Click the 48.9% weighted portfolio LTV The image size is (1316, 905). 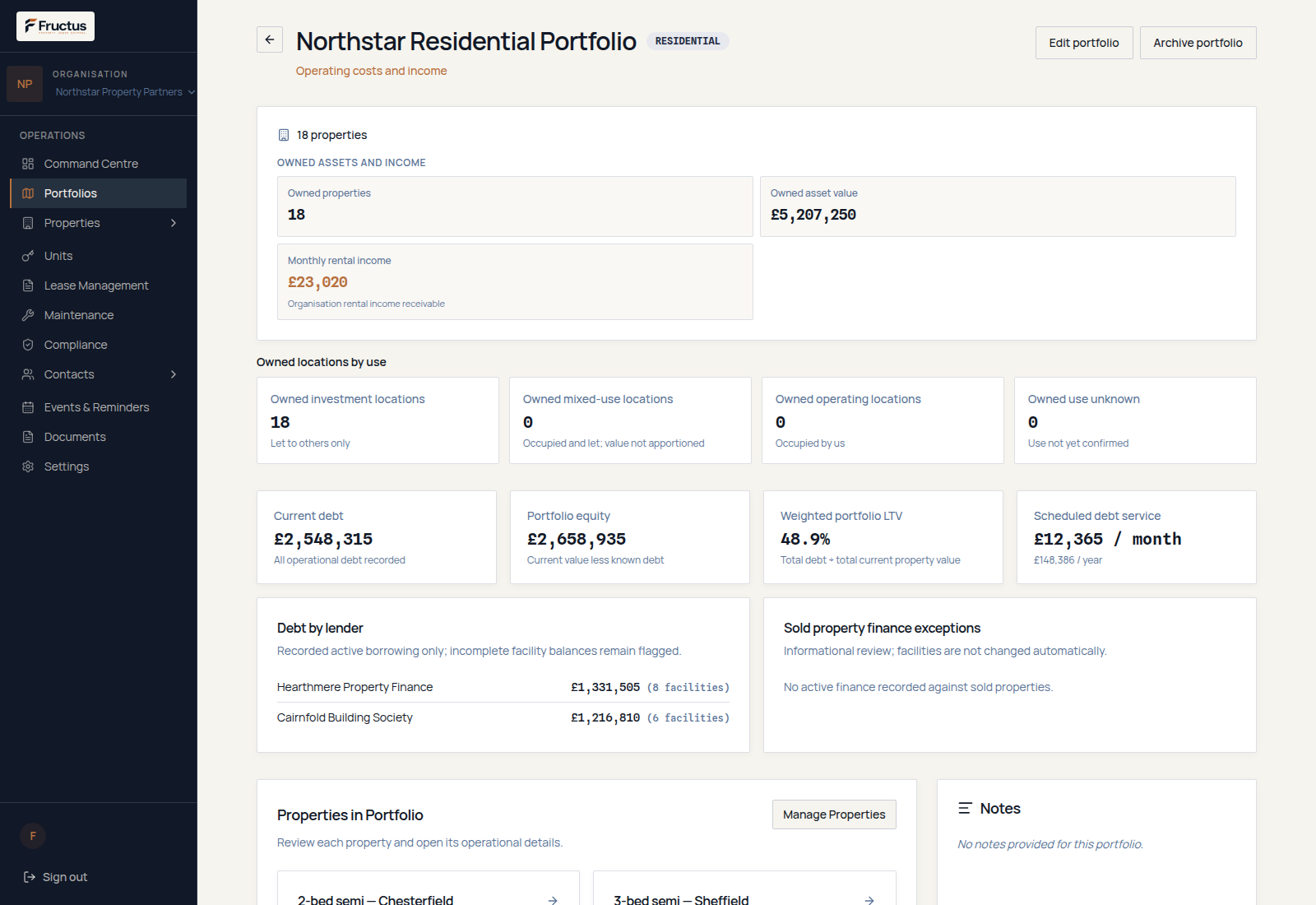[x=805, y=539]
